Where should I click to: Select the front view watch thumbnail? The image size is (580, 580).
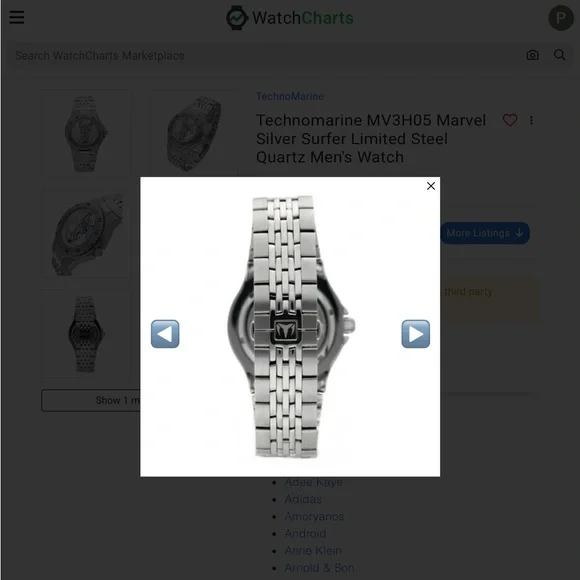click(x=85, y=134)
